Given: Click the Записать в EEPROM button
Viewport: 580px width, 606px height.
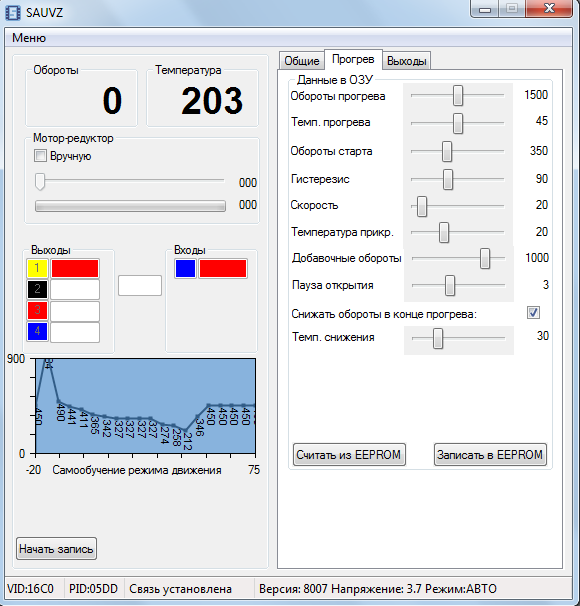Looking at the screenshot, I should click(490, 454).
